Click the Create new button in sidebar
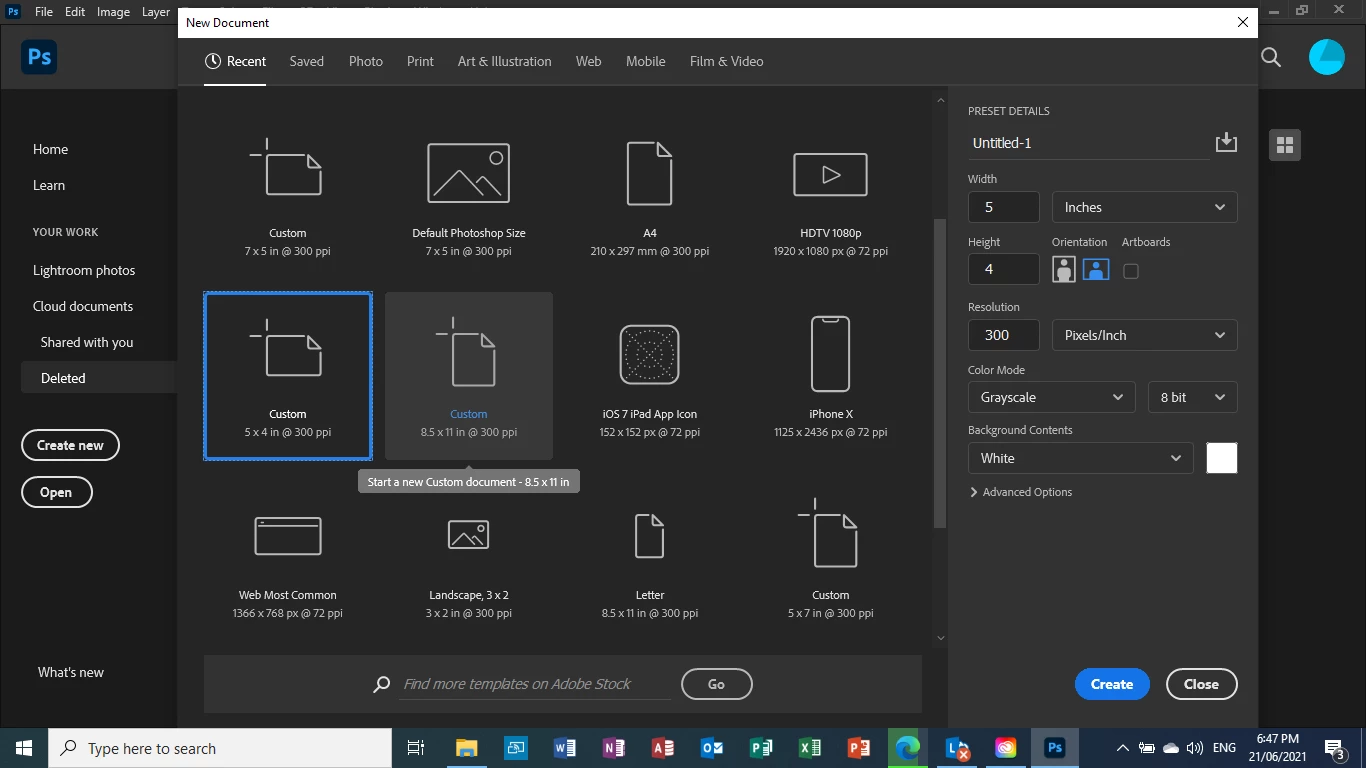The width and height of the screenshot is (1366, 768). (70, 445)
